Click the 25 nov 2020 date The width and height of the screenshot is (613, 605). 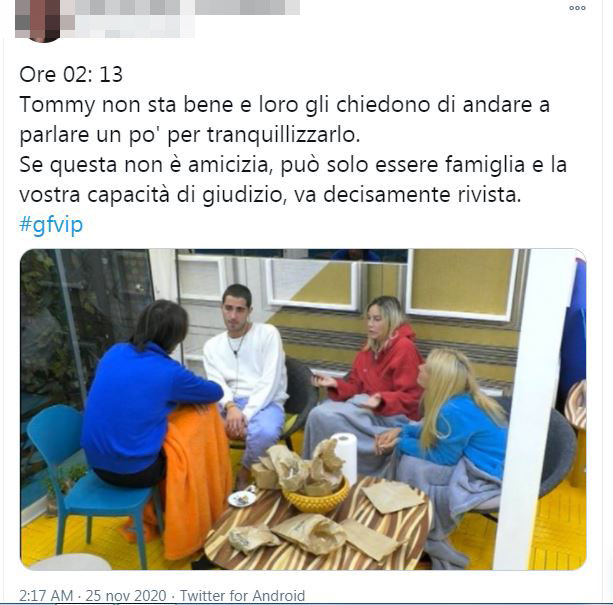pos(126,596)
